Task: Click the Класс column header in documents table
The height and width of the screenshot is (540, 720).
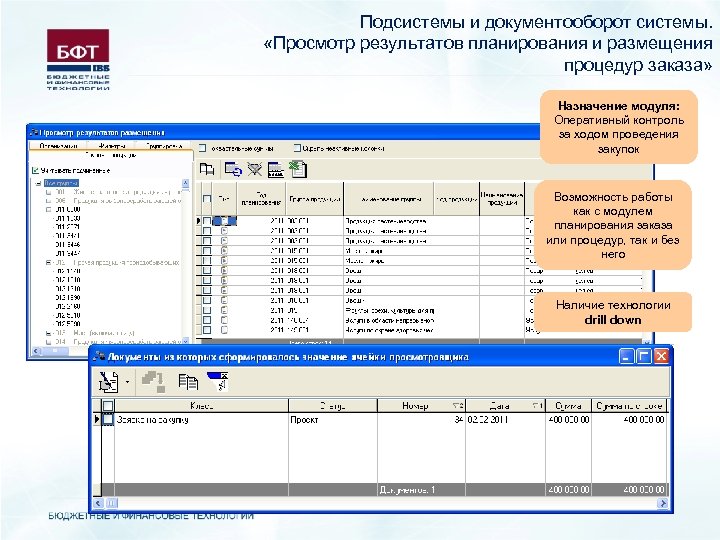Action: coord(201,406)
